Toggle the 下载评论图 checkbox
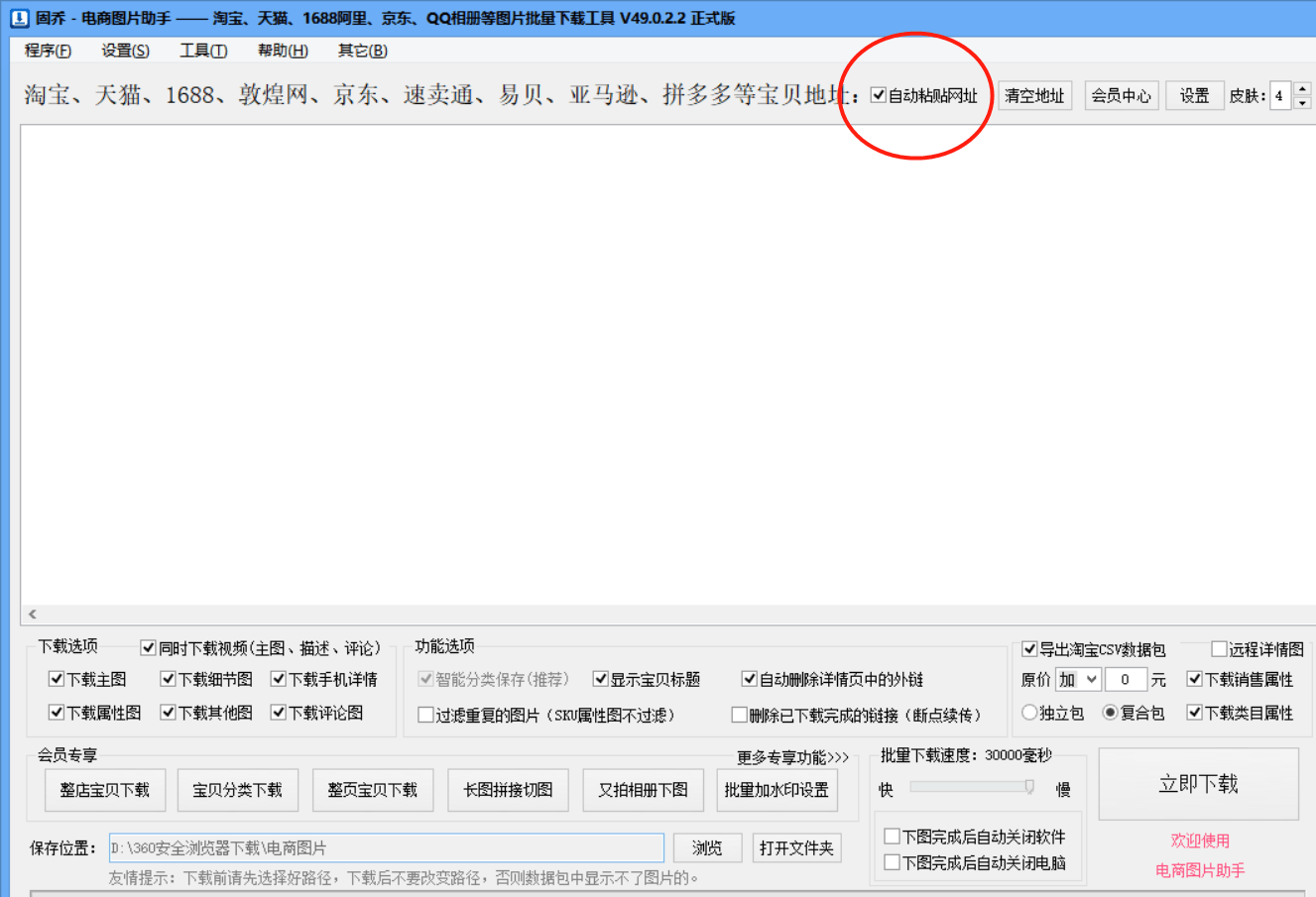1316x897 pixels. (x=279, y=713)
